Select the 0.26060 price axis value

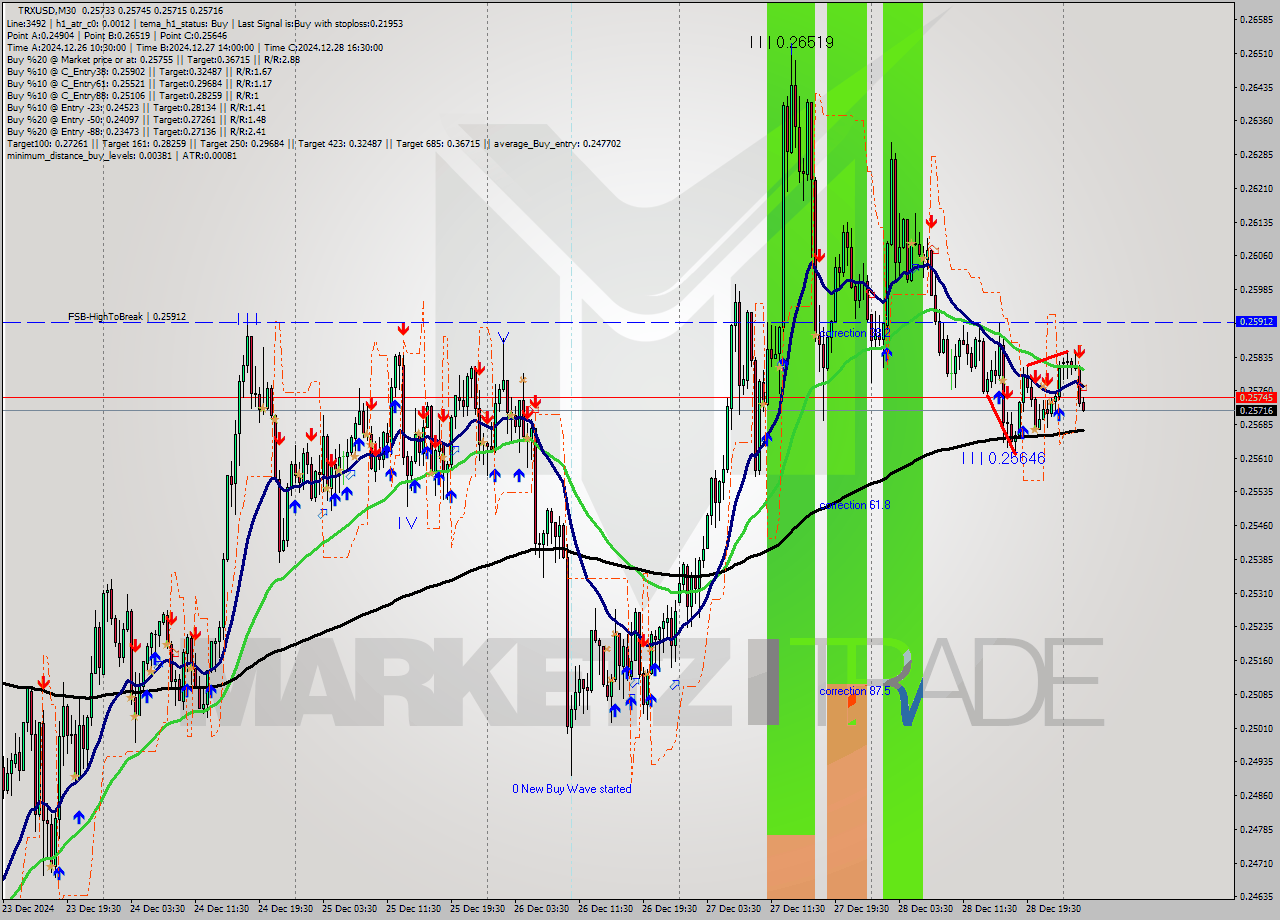(1257, 255)
